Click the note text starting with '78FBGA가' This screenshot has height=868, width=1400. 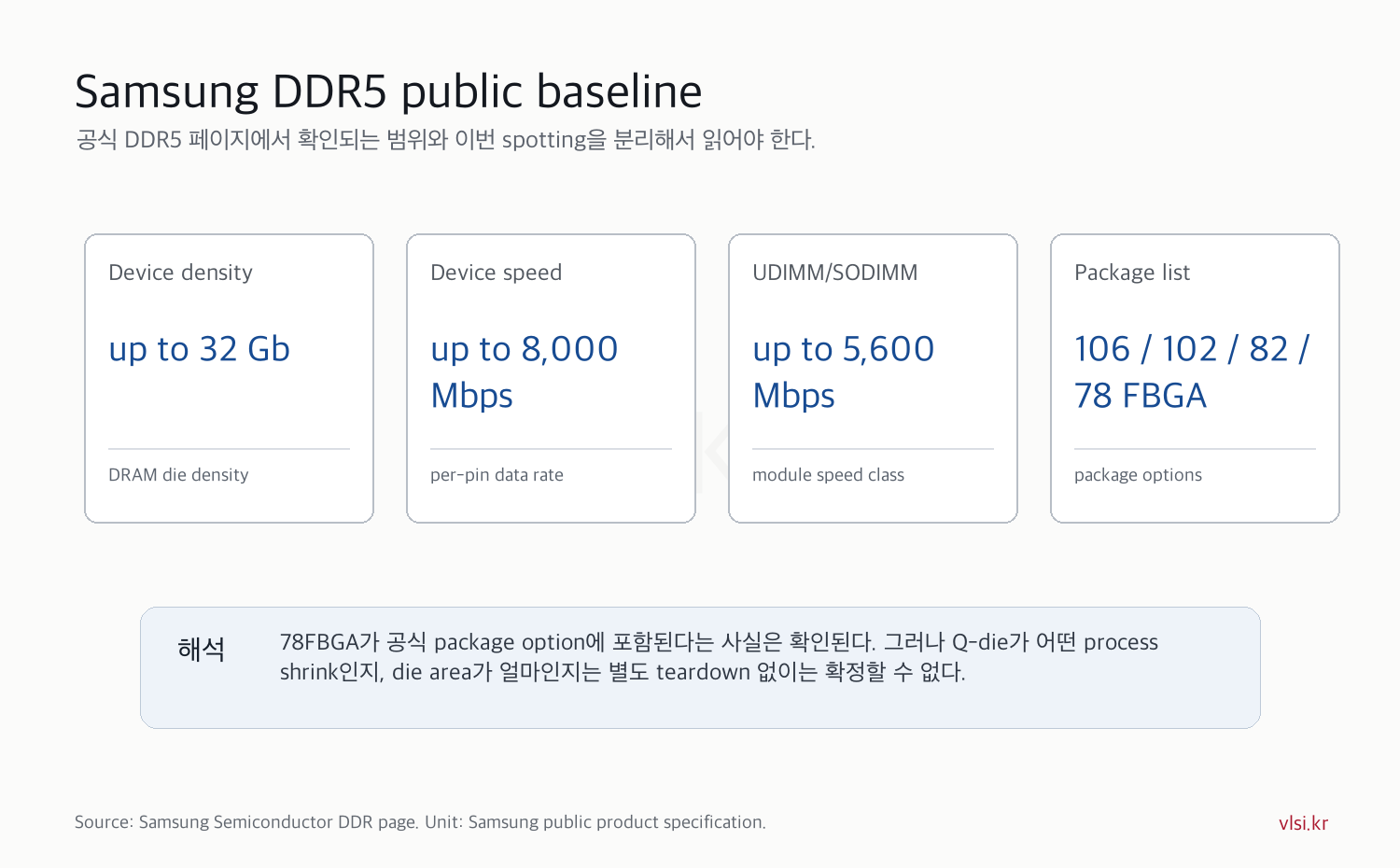(719, 657)
